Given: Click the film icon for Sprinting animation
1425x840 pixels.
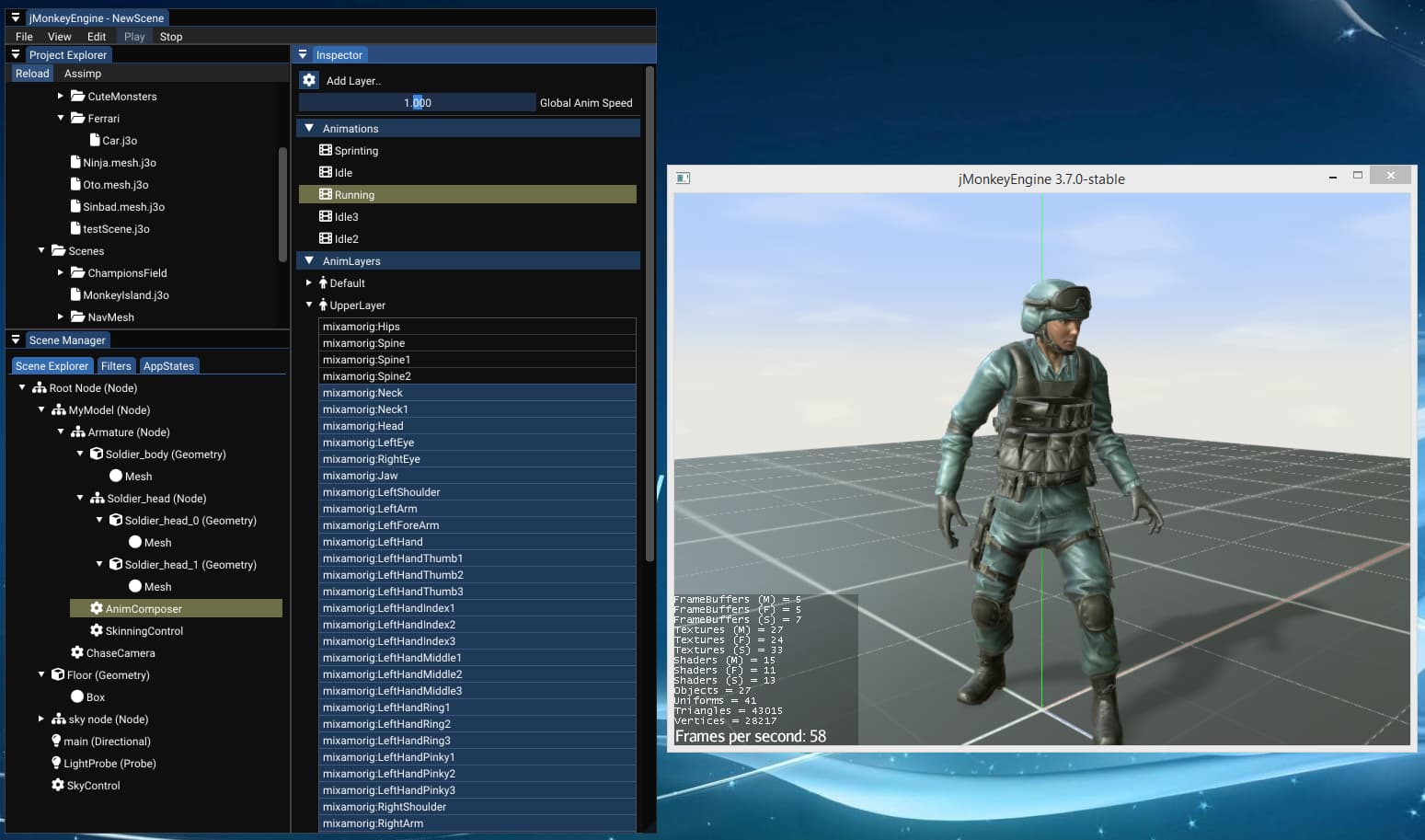Looking at the screenshot, I should (326, 150).
